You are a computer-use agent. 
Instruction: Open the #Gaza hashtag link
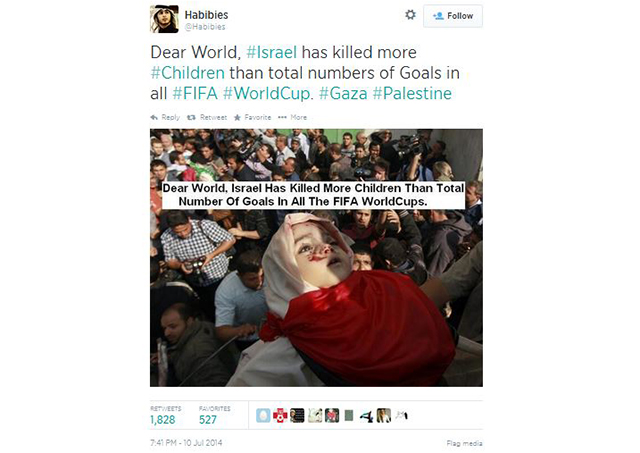tap(343, 93)
